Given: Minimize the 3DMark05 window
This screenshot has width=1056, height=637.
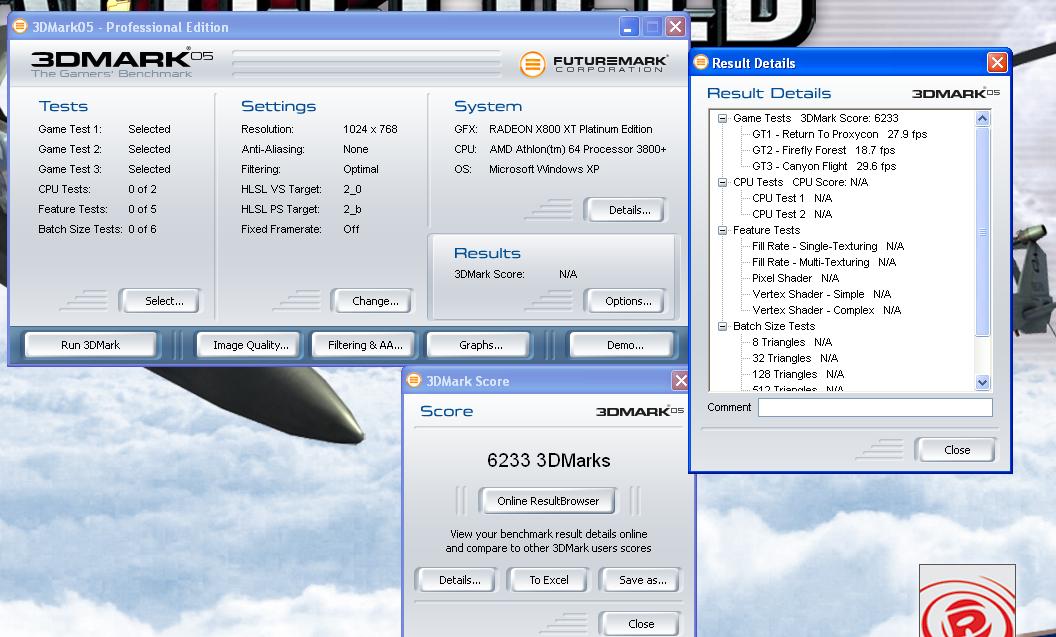Looking at the screenshot, I should pos(628,27).
